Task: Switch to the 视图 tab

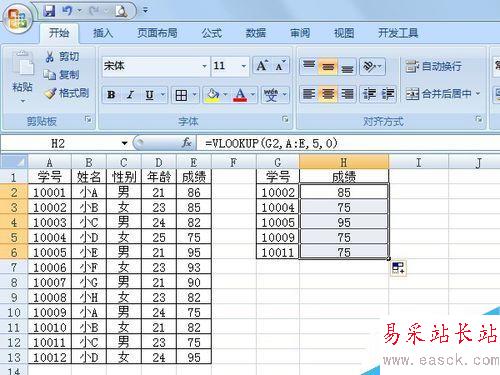Action: pyautogui.click(x=344, y=33)
